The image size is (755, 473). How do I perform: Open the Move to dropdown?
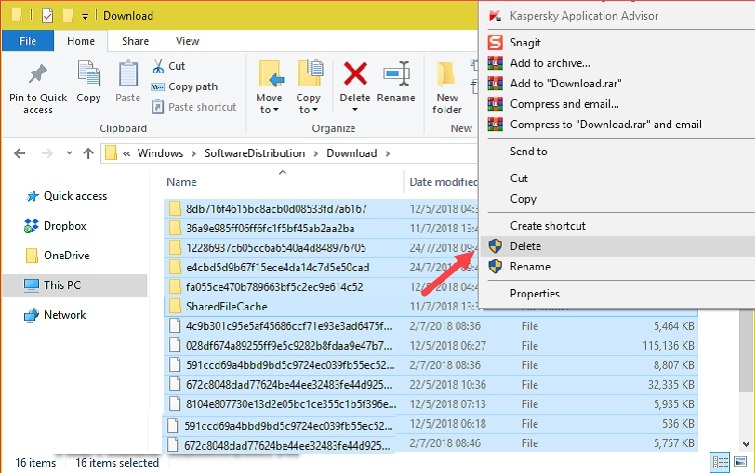pyautogui.click(x=269, y=103)
